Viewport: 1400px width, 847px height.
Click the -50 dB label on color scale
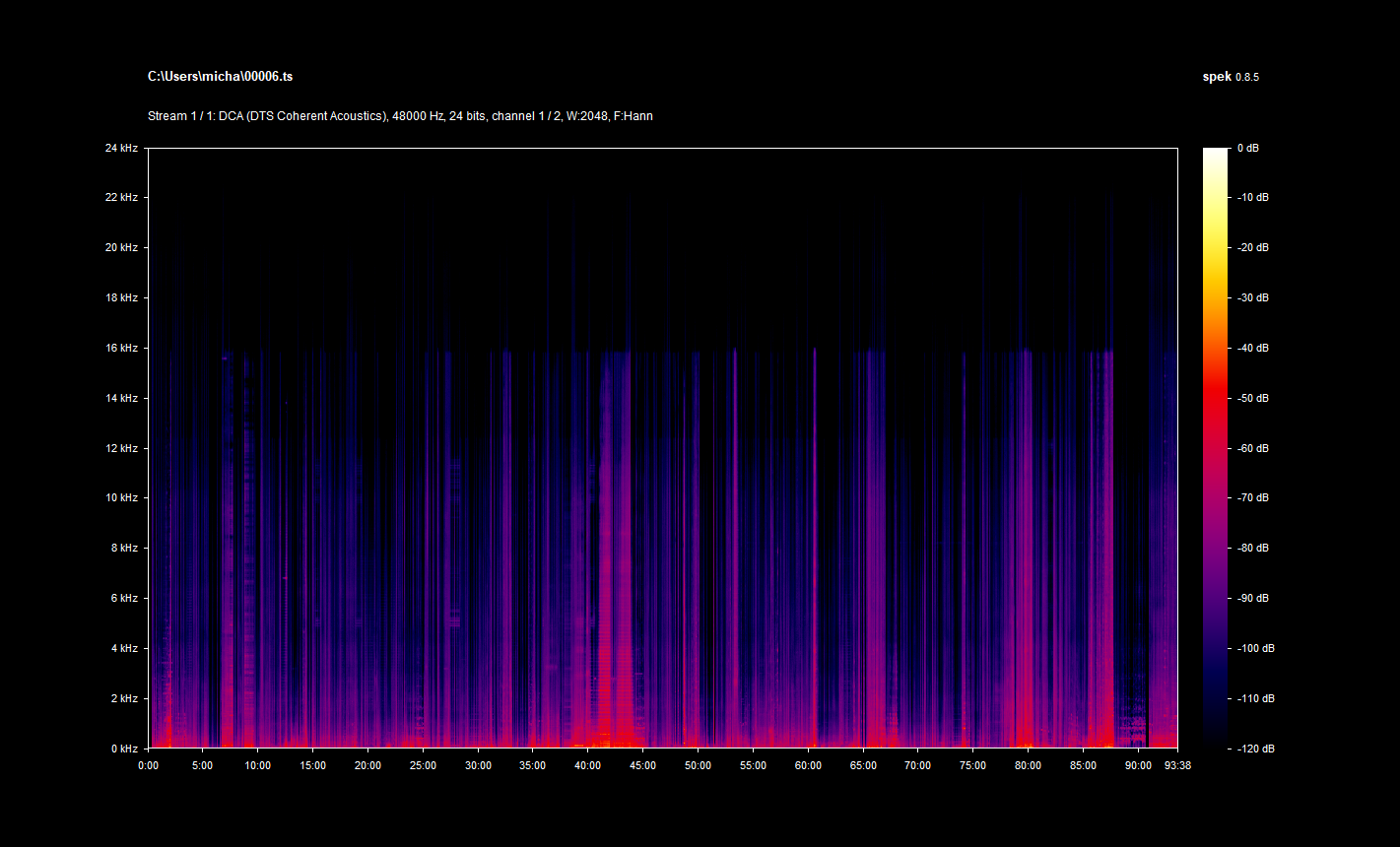coord(1250,398)
